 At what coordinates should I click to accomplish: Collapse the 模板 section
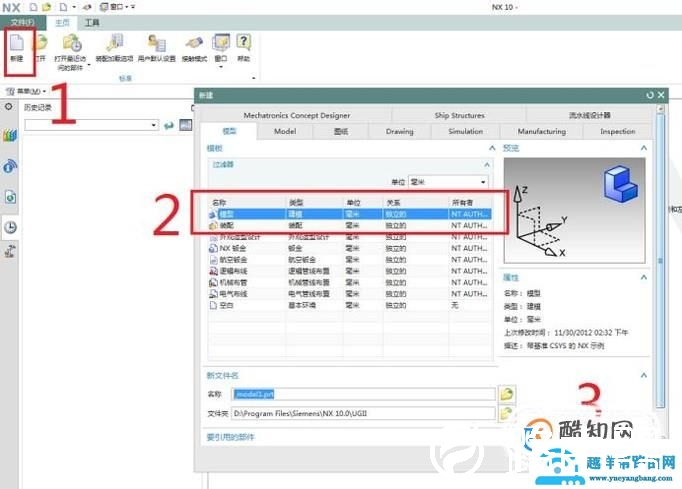click(492, 148)
